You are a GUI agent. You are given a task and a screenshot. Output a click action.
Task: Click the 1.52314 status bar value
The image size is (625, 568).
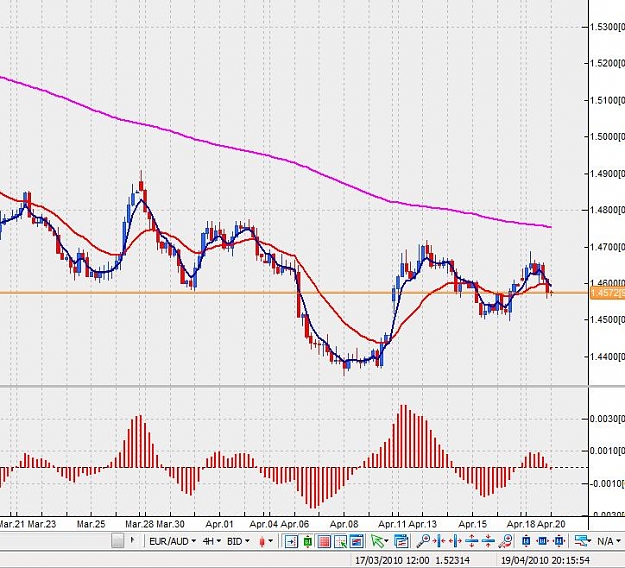point(452,560)
